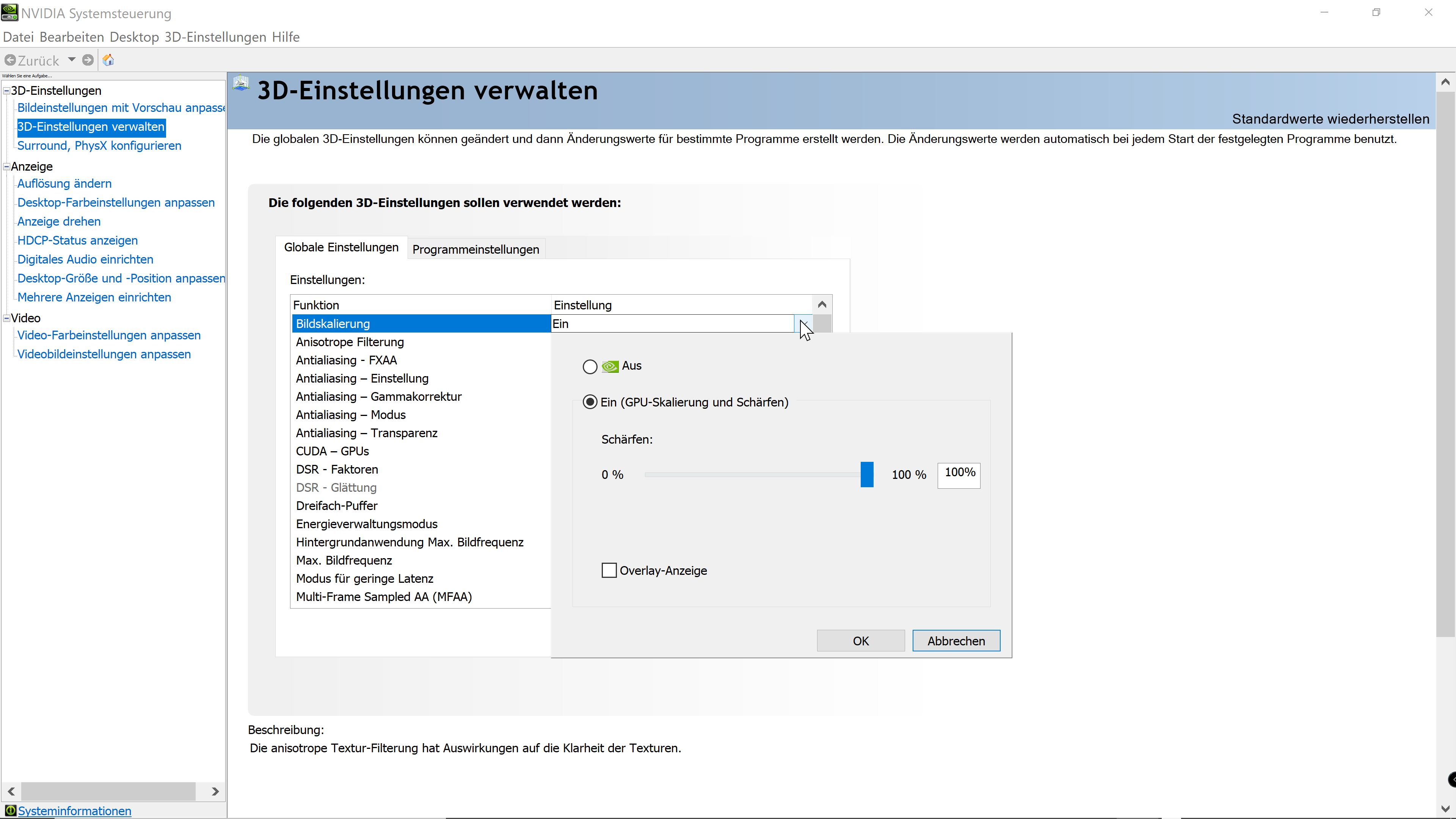The width and height of the screenshot is (1456, 819).
Task: Open the Zurück history dropdown arrow
Action: (x=72, y=60)
